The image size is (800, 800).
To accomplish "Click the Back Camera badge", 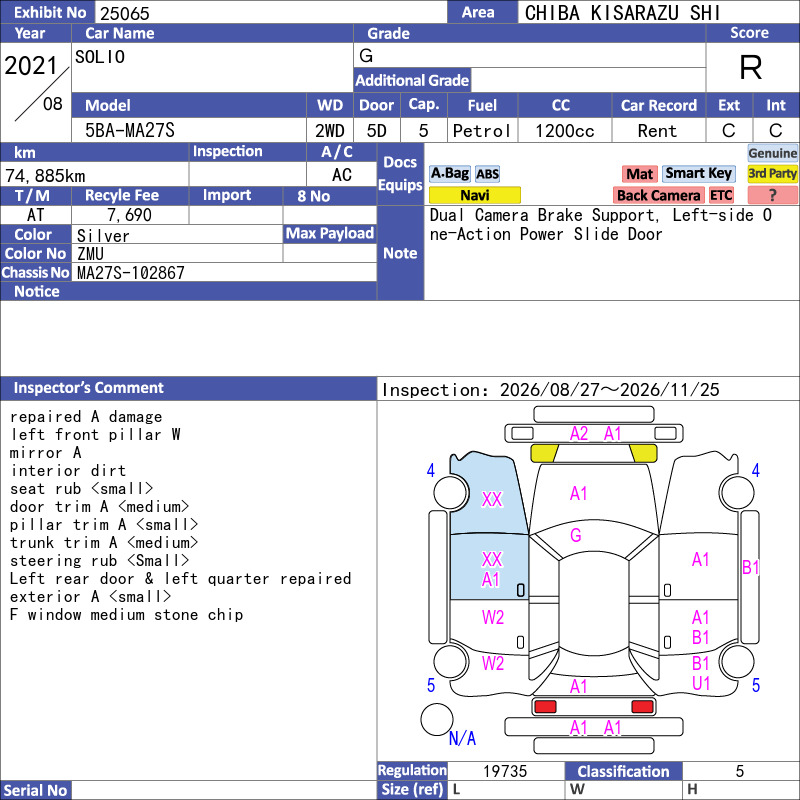I will (x=658, y=195).
